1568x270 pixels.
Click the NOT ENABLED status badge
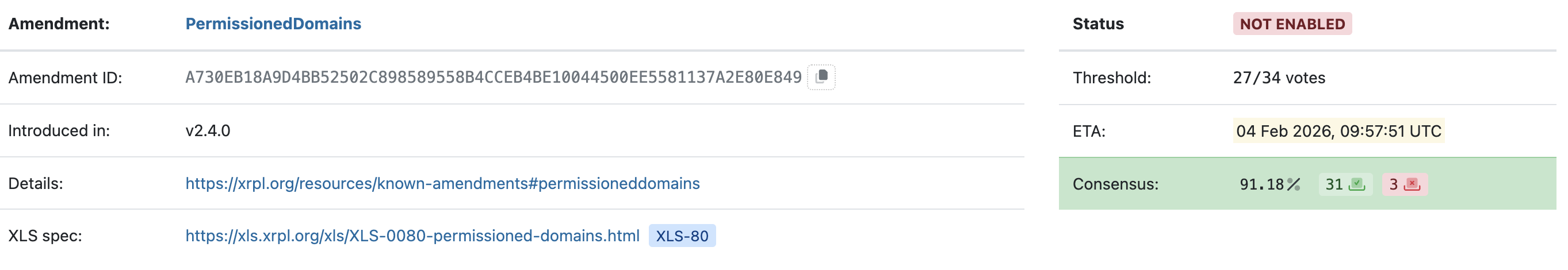click(1292, 24)
